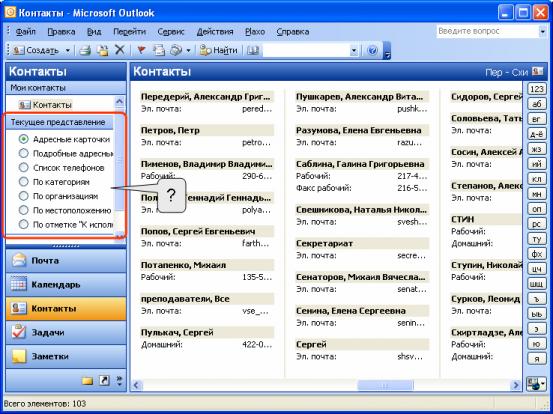553x414 pixels.
Task: Jump to contacts with the 'кл' index button
Action: coord(536,179)
